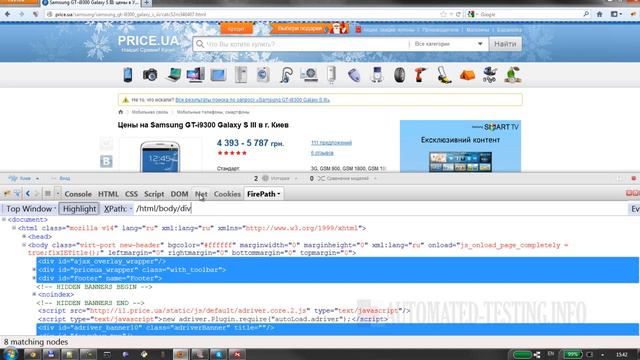Switch to the Cookies tab
The image size is (640, 360).
pyautogui.click(x=227, y=194)
